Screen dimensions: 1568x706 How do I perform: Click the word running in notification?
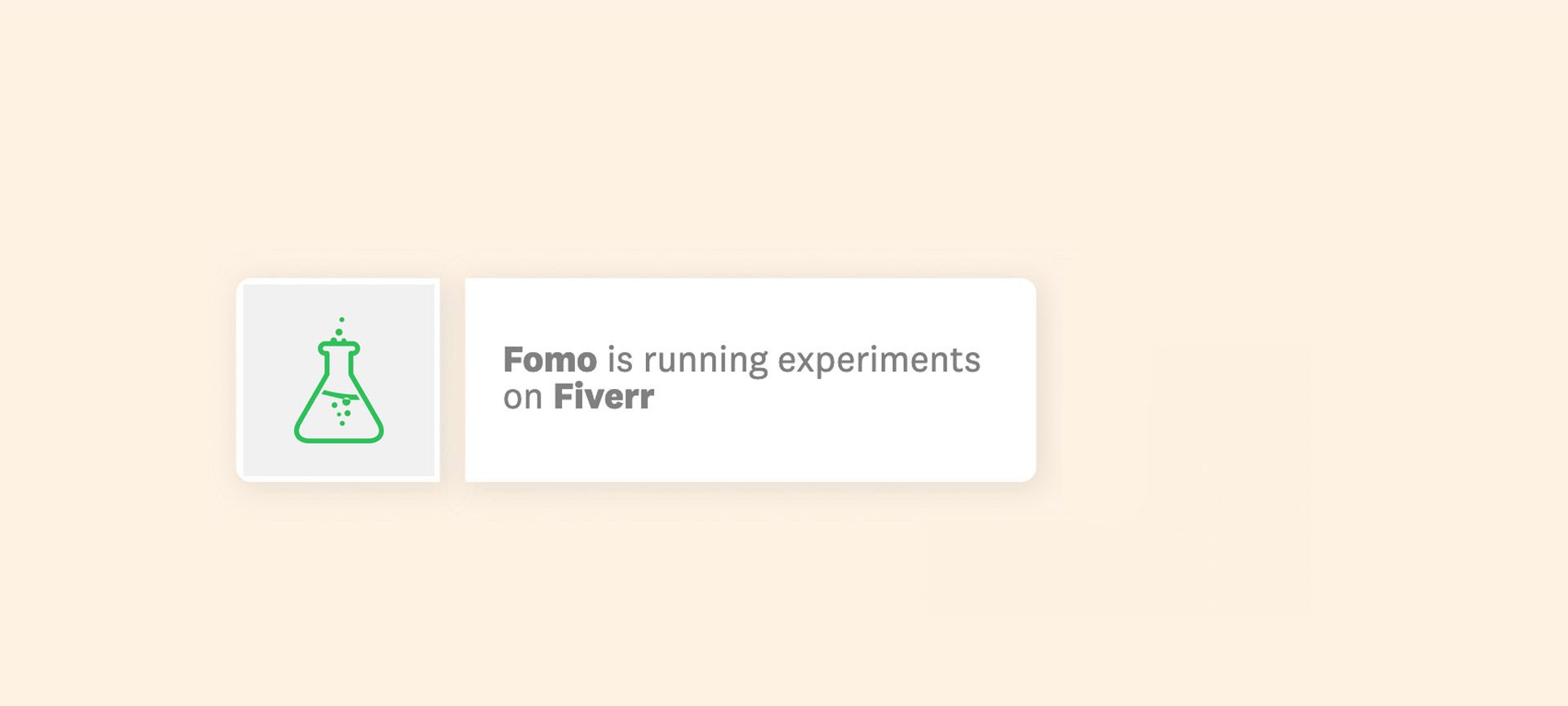point(706,361)
